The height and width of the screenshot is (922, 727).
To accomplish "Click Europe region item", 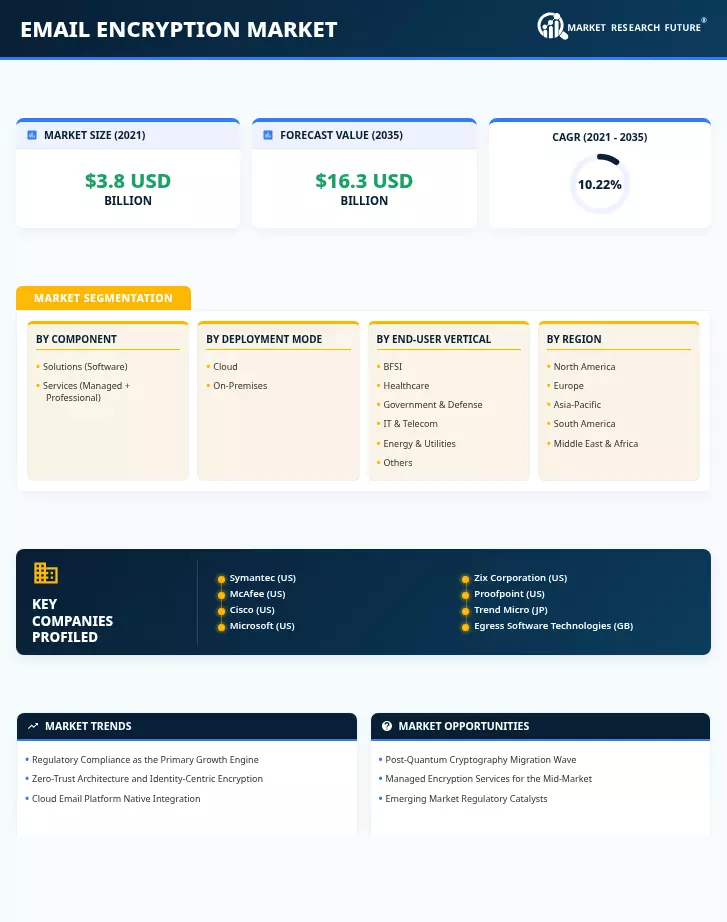I will (x=568, y=386).
